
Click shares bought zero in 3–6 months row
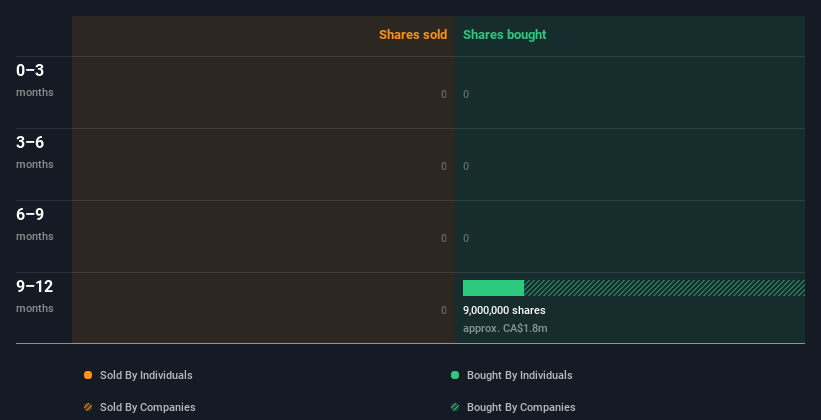pyautogui.click(x=466, y=167)
